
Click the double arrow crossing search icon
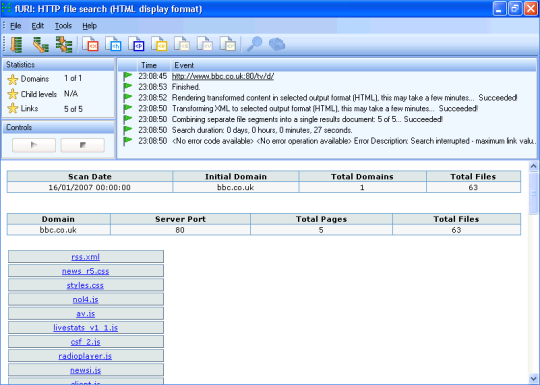coord(64,45)
